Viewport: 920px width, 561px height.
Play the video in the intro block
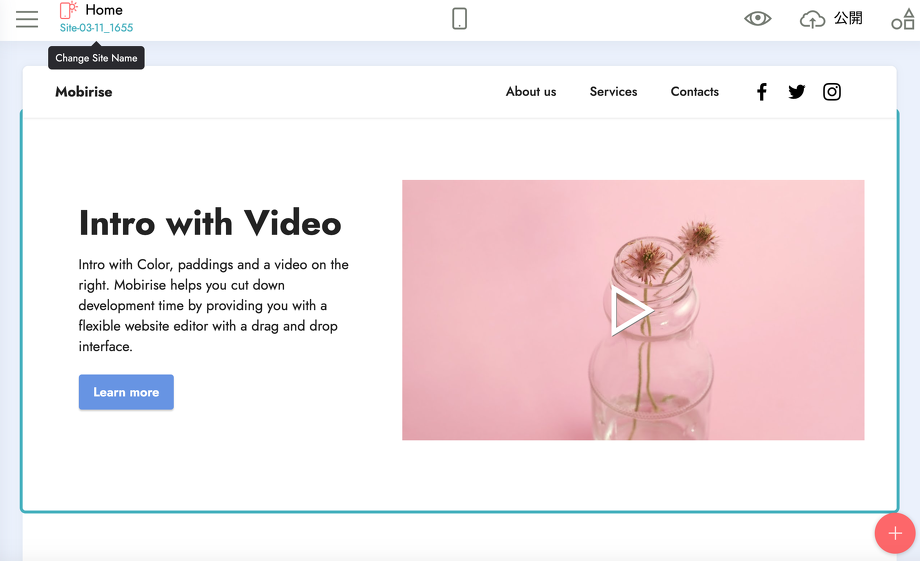point(632,310)
